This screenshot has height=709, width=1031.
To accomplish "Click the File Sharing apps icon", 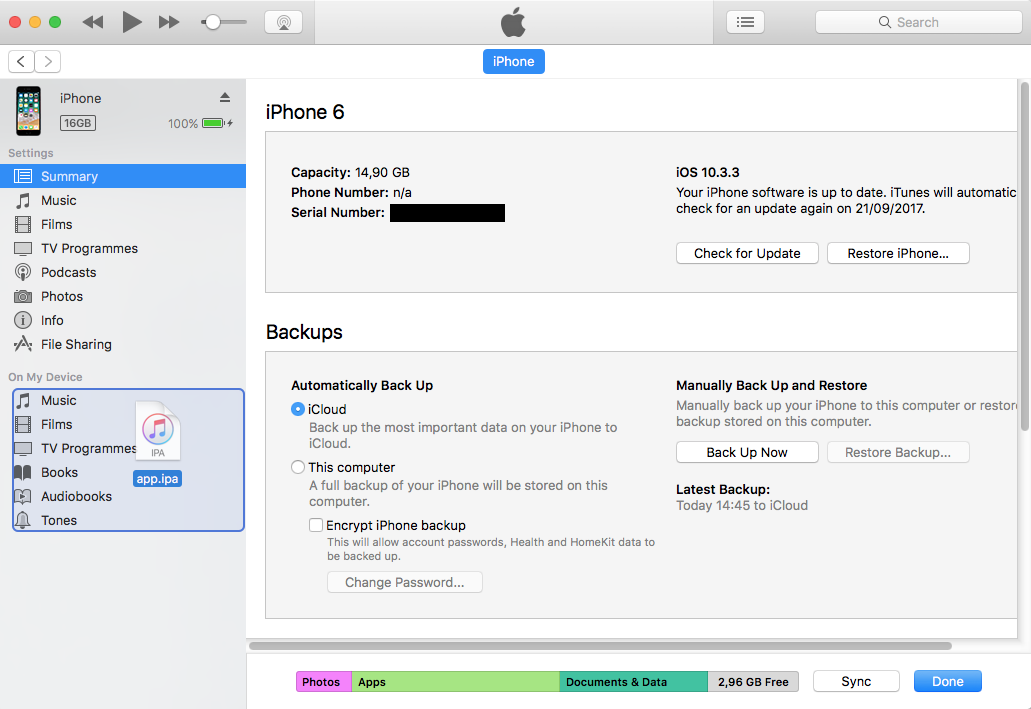I will (23, 344).
